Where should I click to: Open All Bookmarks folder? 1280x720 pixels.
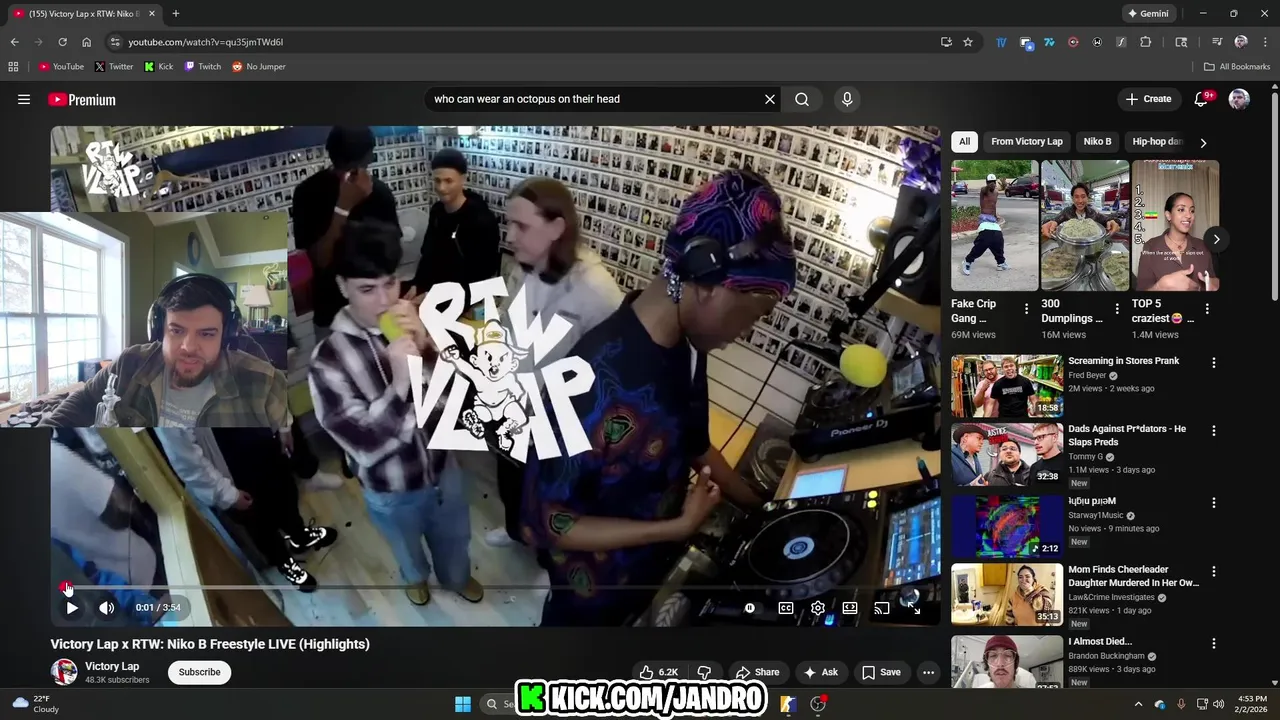pos(1237,67)
